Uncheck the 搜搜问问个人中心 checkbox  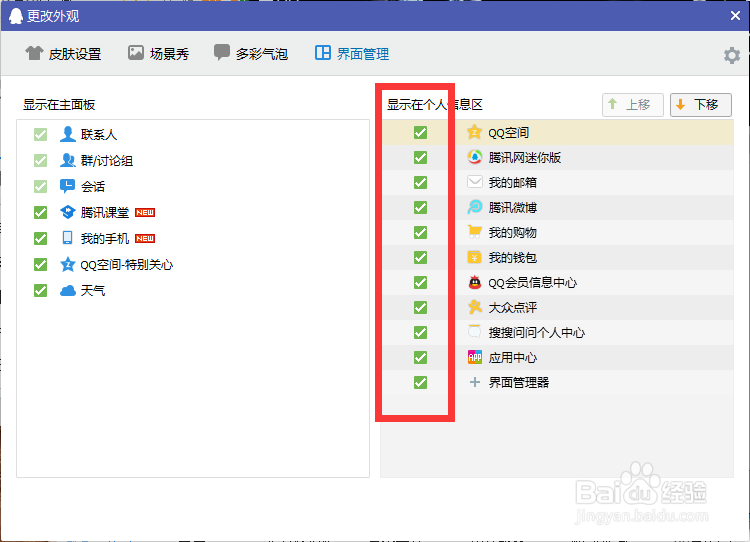pyautogui.click(x=420, y=332)
